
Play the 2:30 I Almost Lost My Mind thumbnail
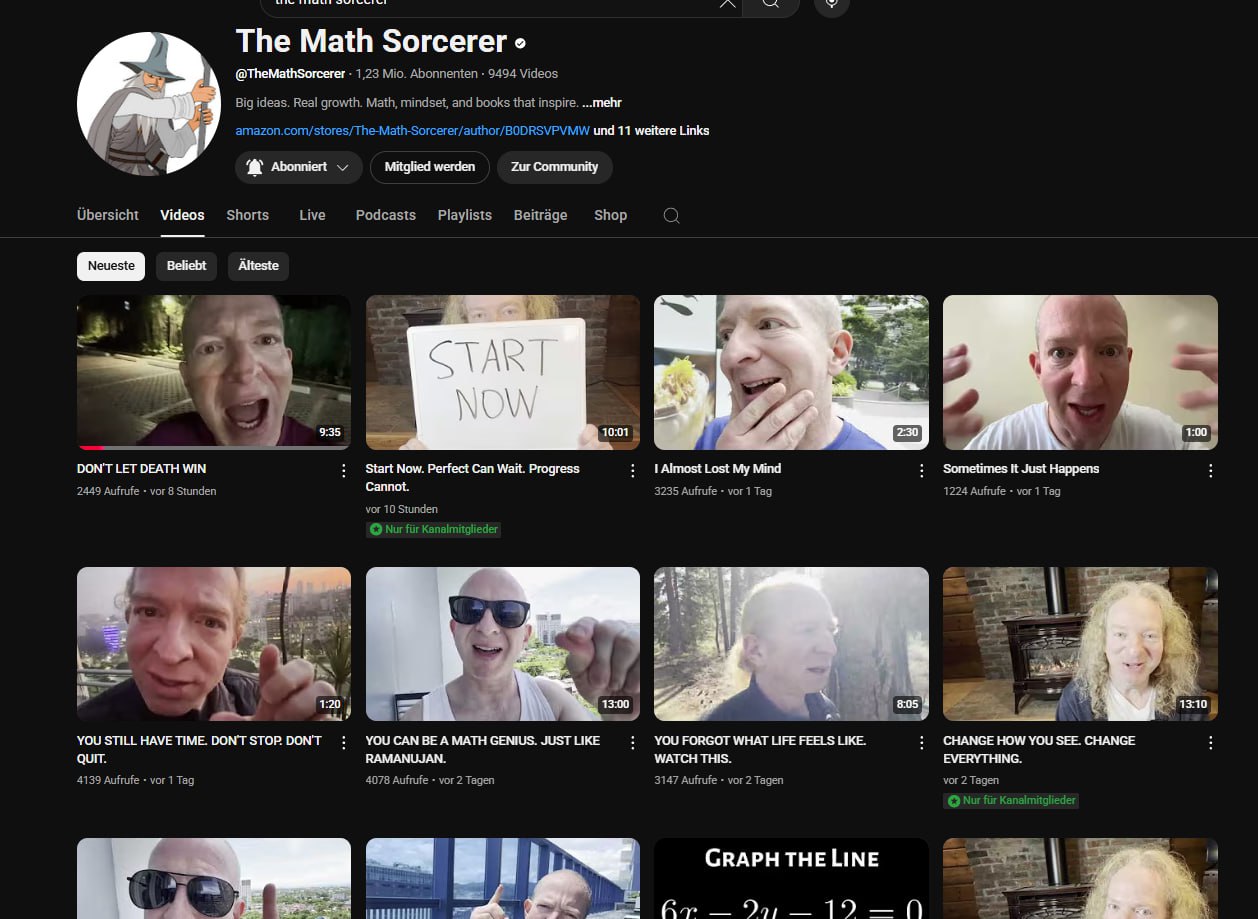791,372
